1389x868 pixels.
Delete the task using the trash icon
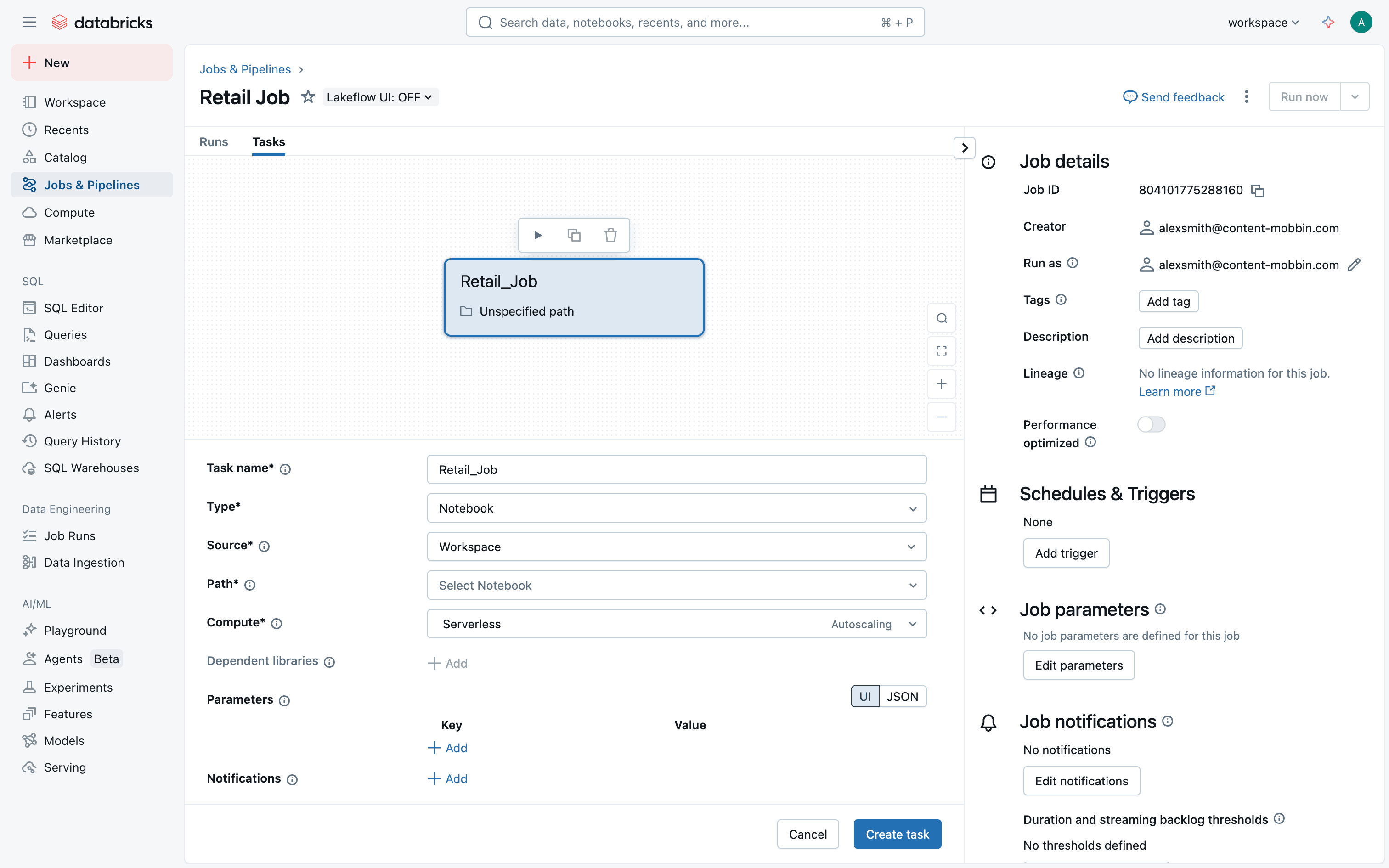[611, 235]
